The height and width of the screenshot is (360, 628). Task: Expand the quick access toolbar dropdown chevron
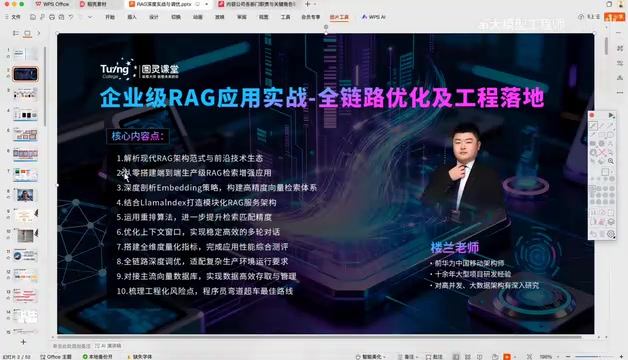pos(90,17)
